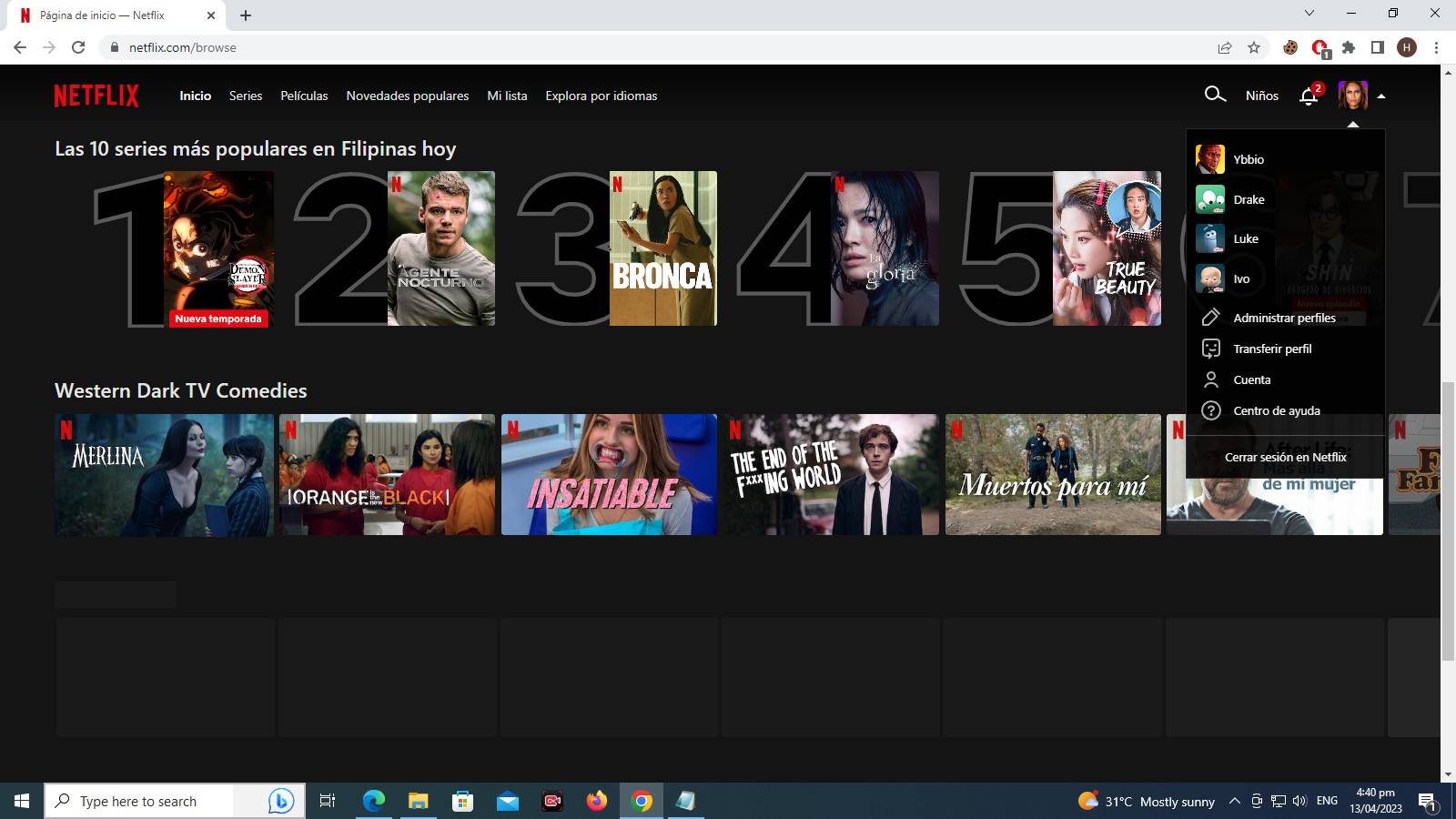The width and height of the screenshot is (1456, 819).
Task: Open the Netflix search icon
Action: (1215, 95)
